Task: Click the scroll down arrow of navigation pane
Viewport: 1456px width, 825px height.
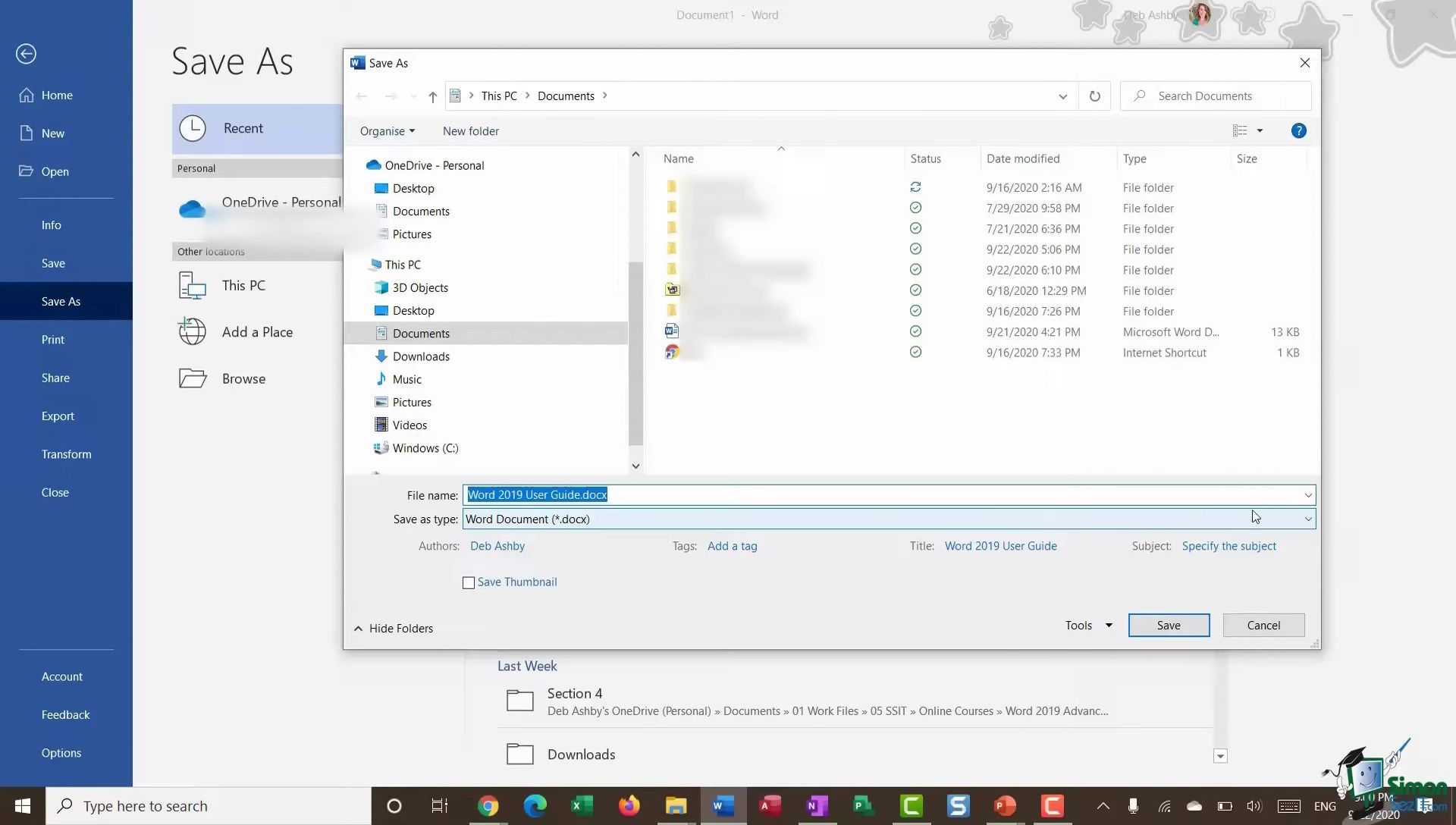Action: (x=635, y=466)
